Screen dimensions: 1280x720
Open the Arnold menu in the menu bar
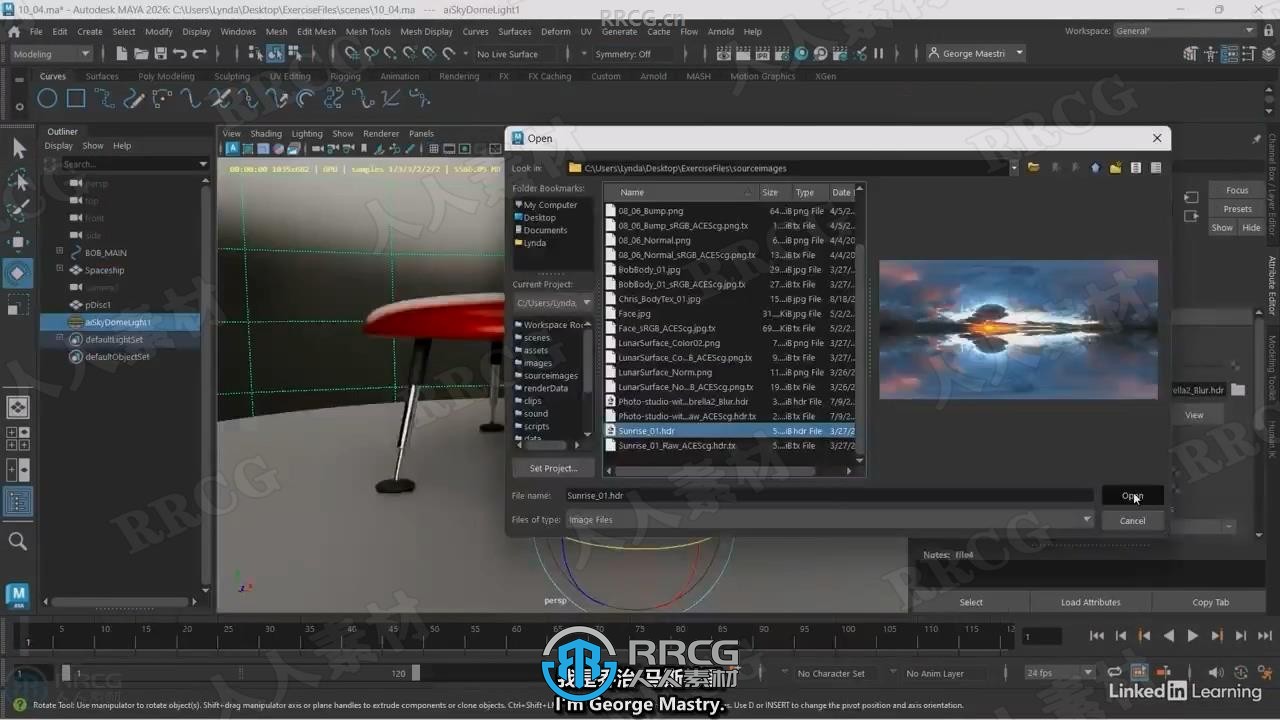tap(720, 31)
